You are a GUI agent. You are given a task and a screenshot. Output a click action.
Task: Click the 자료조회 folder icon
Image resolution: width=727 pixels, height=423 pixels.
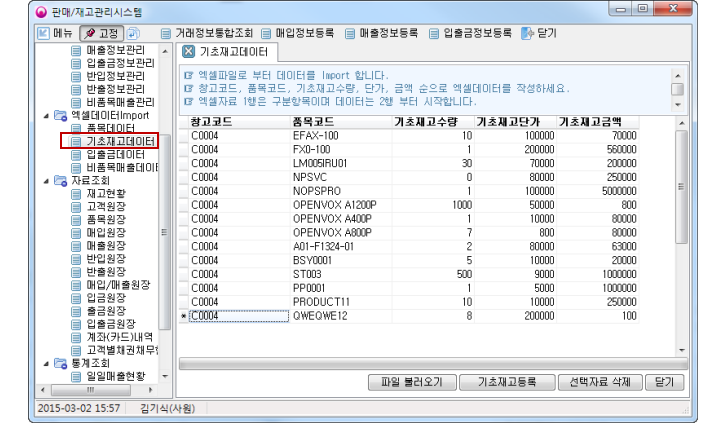(x=61, y=181)
